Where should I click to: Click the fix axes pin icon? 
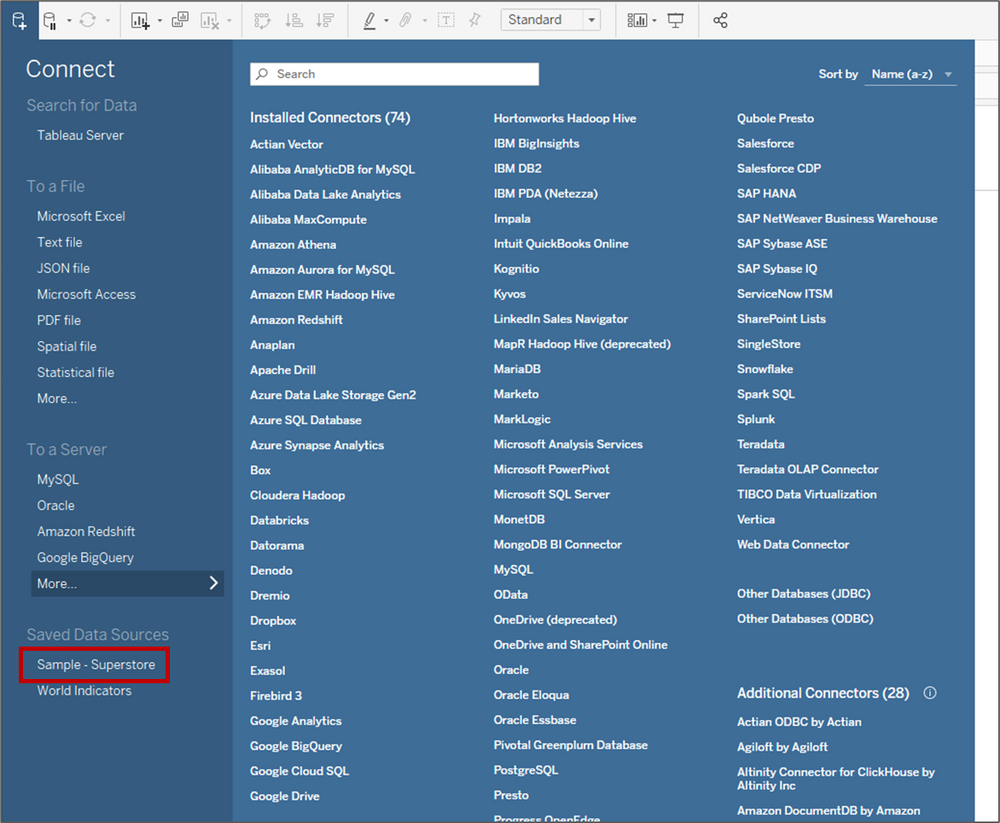474,20
